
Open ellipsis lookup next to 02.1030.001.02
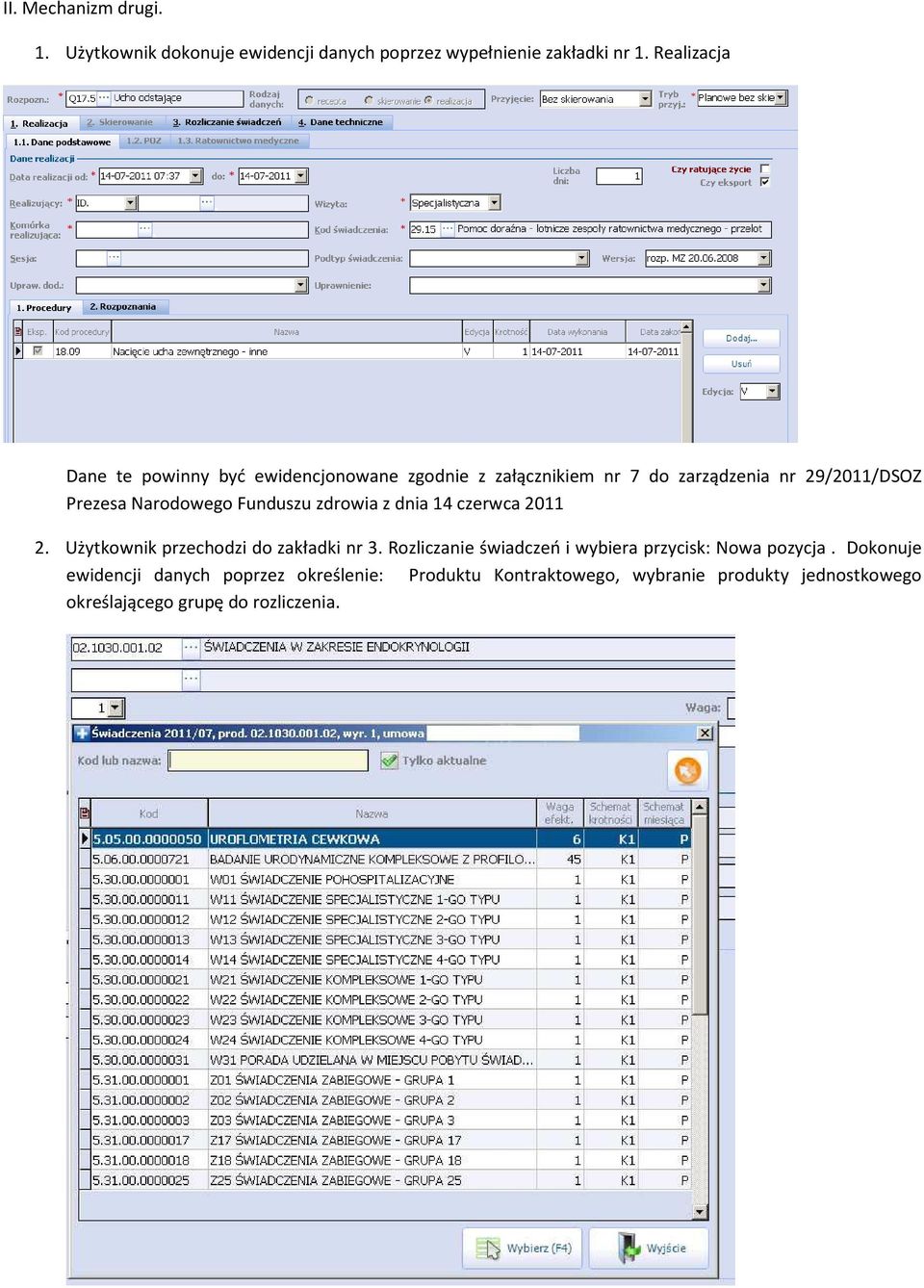click(192, 647)
